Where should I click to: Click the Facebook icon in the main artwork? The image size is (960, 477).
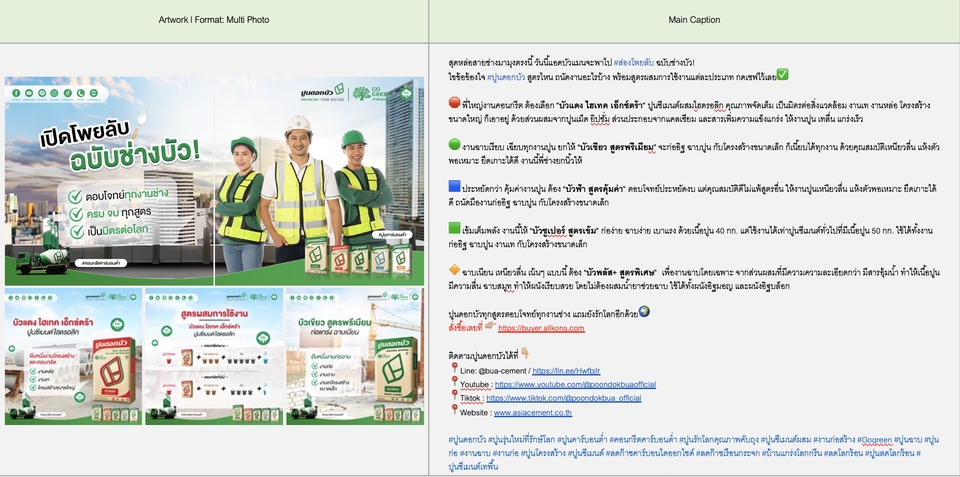click(x=17, y=93)
